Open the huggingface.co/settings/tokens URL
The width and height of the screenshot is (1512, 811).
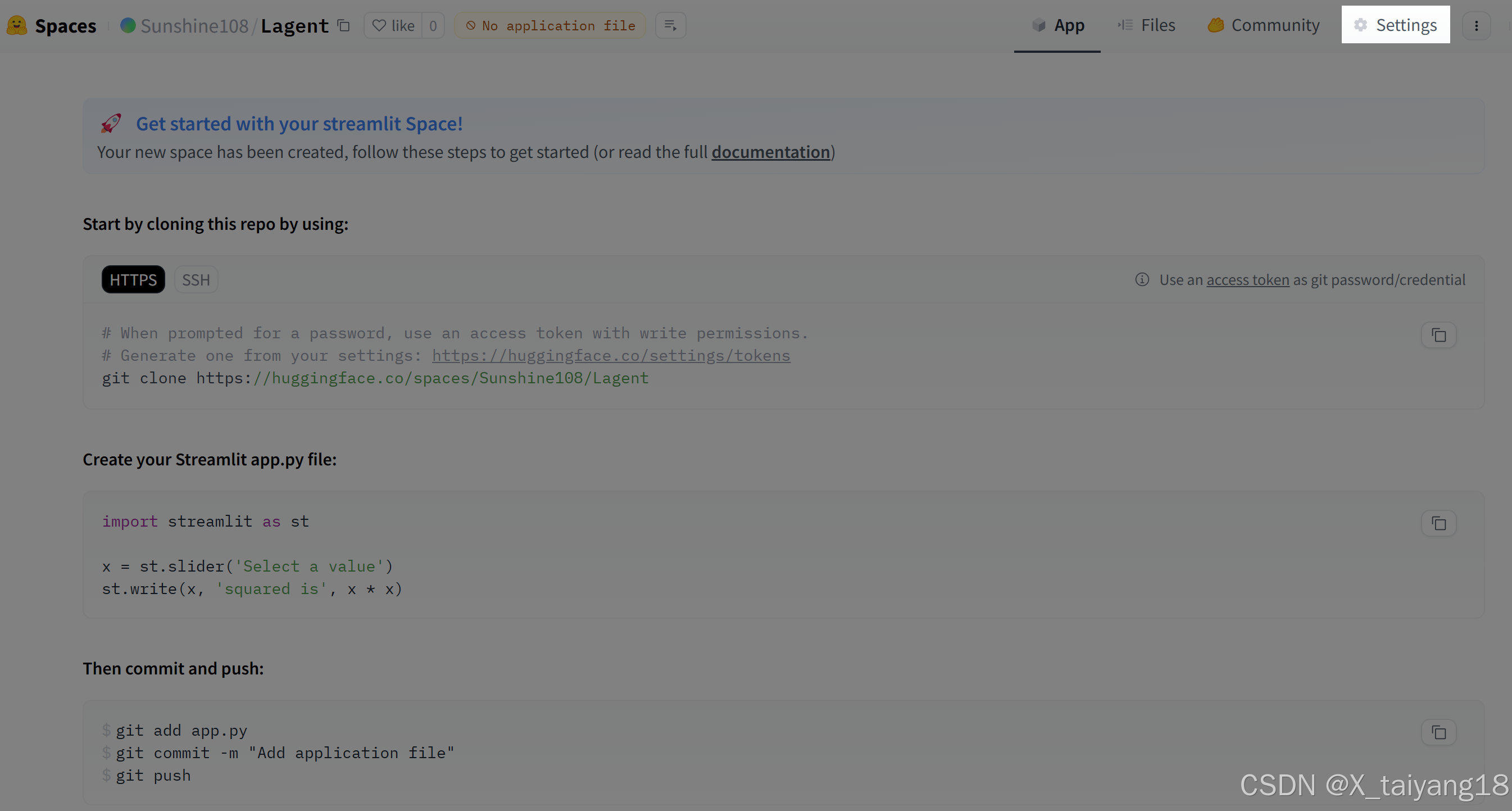tap(610, 355)
